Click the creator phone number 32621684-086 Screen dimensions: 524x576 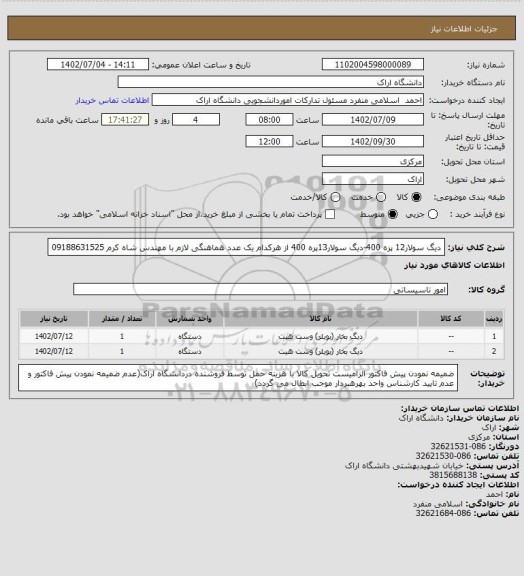click(x=443, y=513)
